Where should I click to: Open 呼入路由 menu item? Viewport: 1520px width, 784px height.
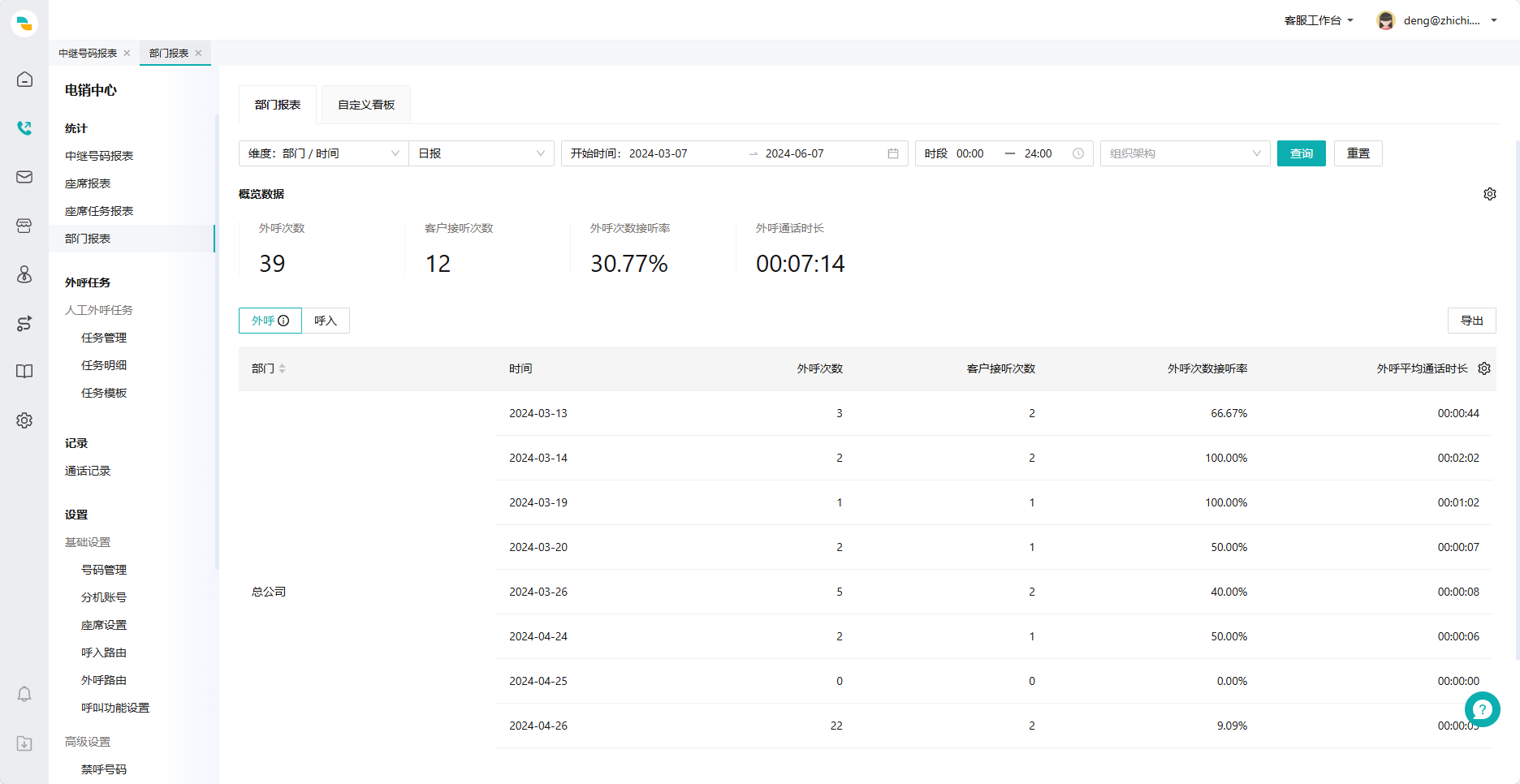coord(104,653)
